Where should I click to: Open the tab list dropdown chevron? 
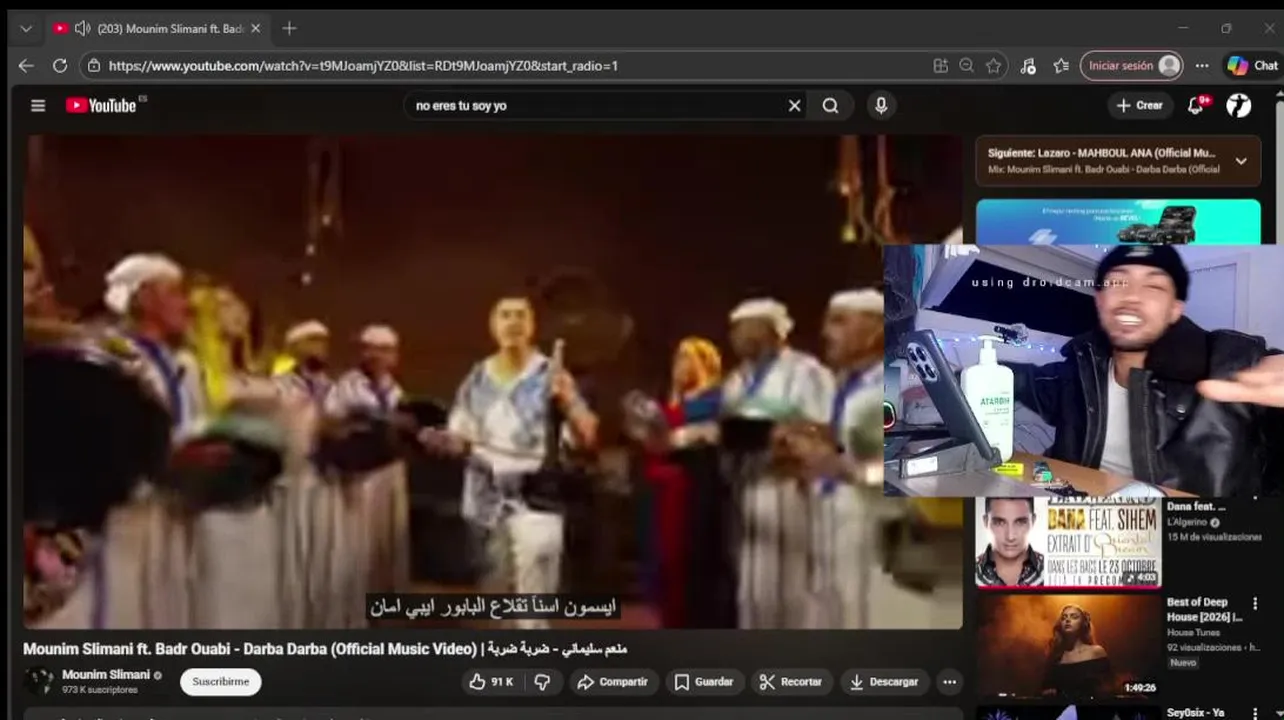pyautogui.click(x=26, y=28)
